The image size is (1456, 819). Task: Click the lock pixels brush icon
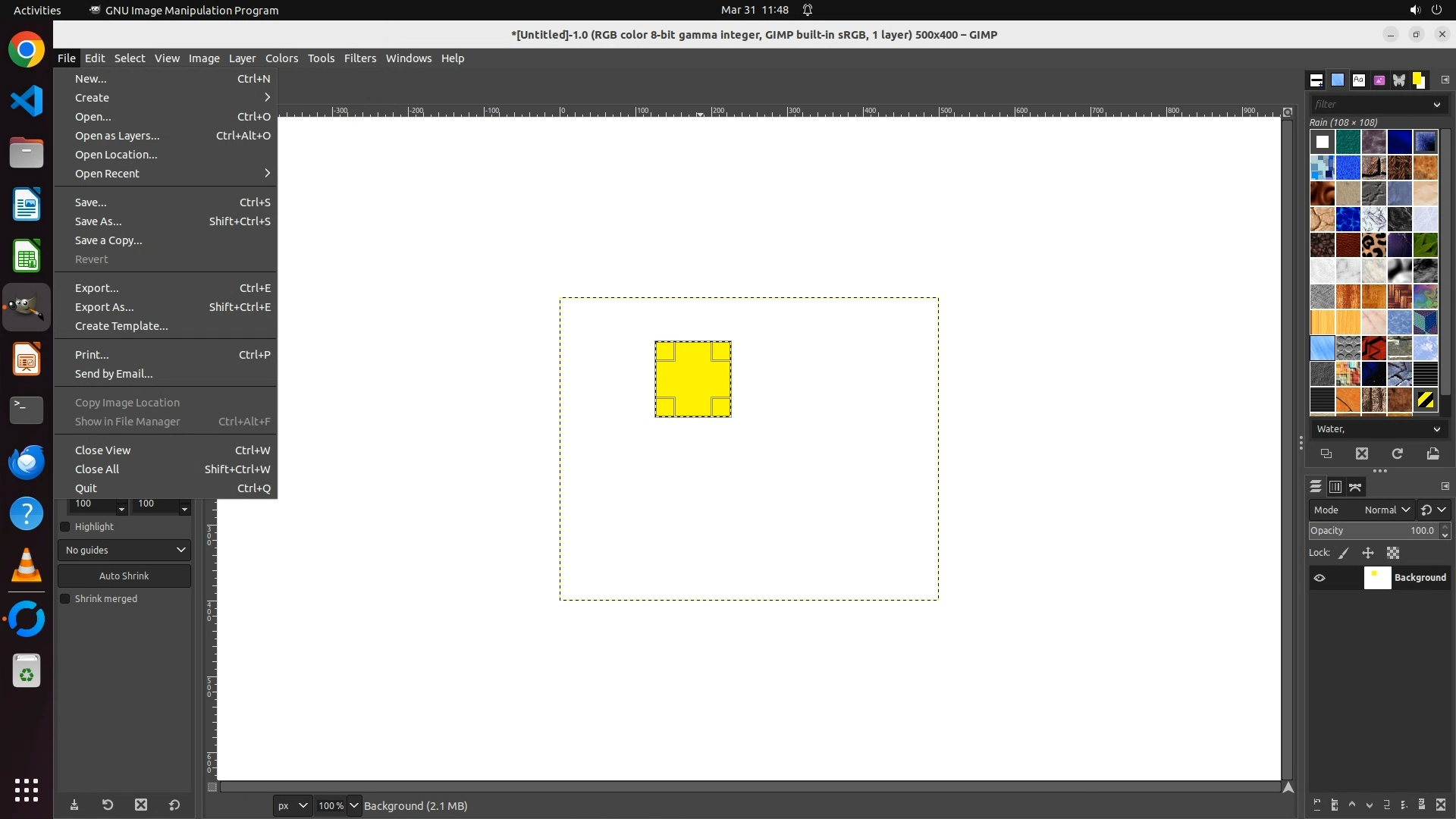(x=1344, y=553)
